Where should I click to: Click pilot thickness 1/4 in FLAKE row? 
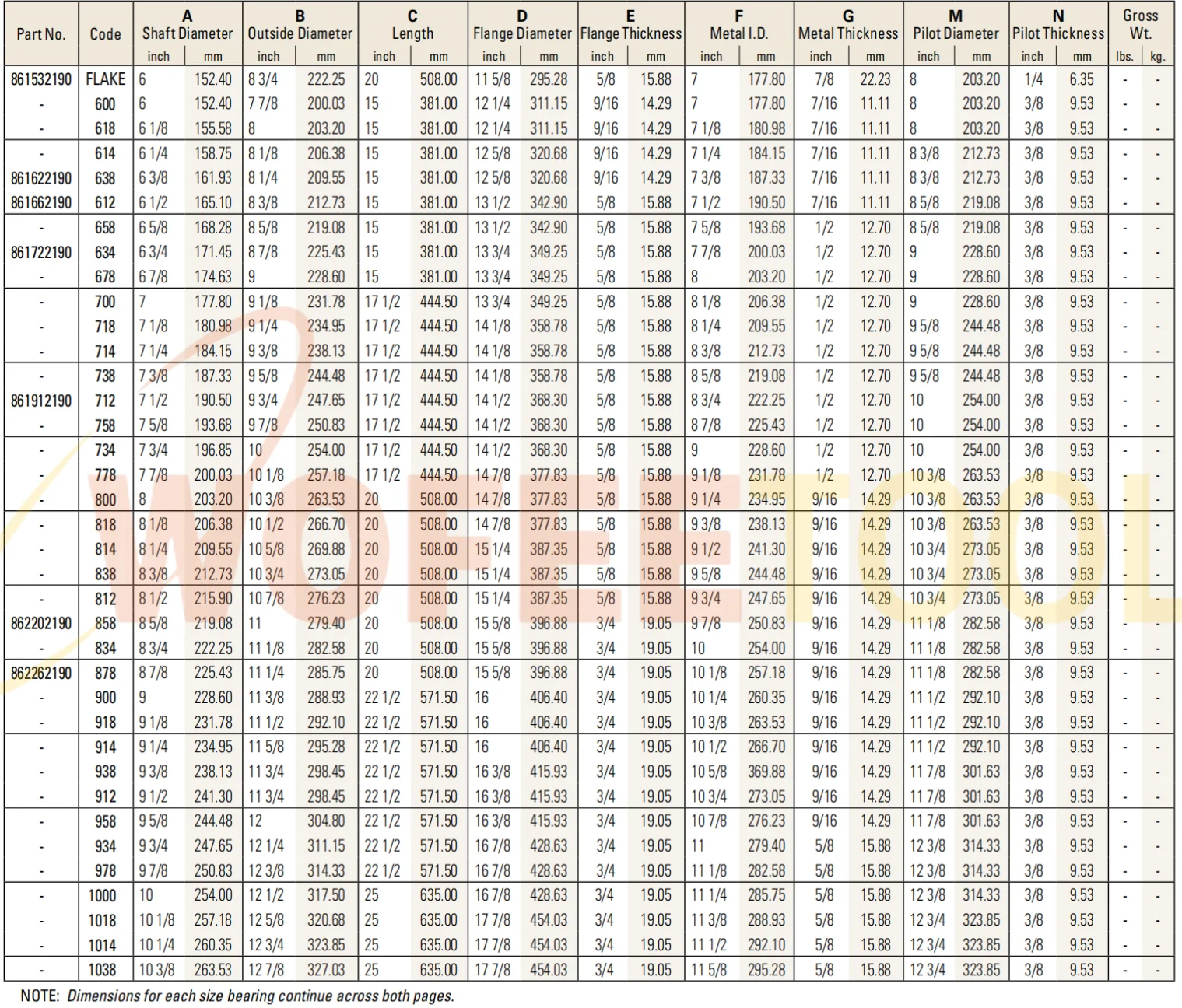coord(1033,79)
